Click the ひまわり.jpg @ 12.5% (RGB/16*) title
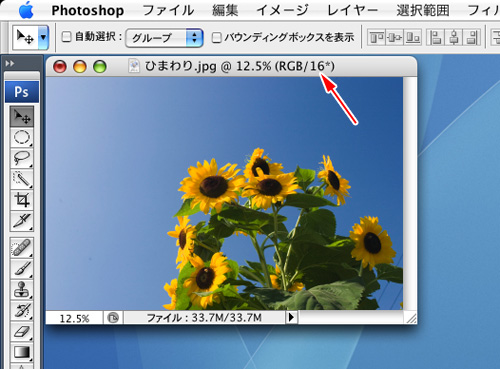Viewport: 500px width, 369px height. (x=239, y=66)
